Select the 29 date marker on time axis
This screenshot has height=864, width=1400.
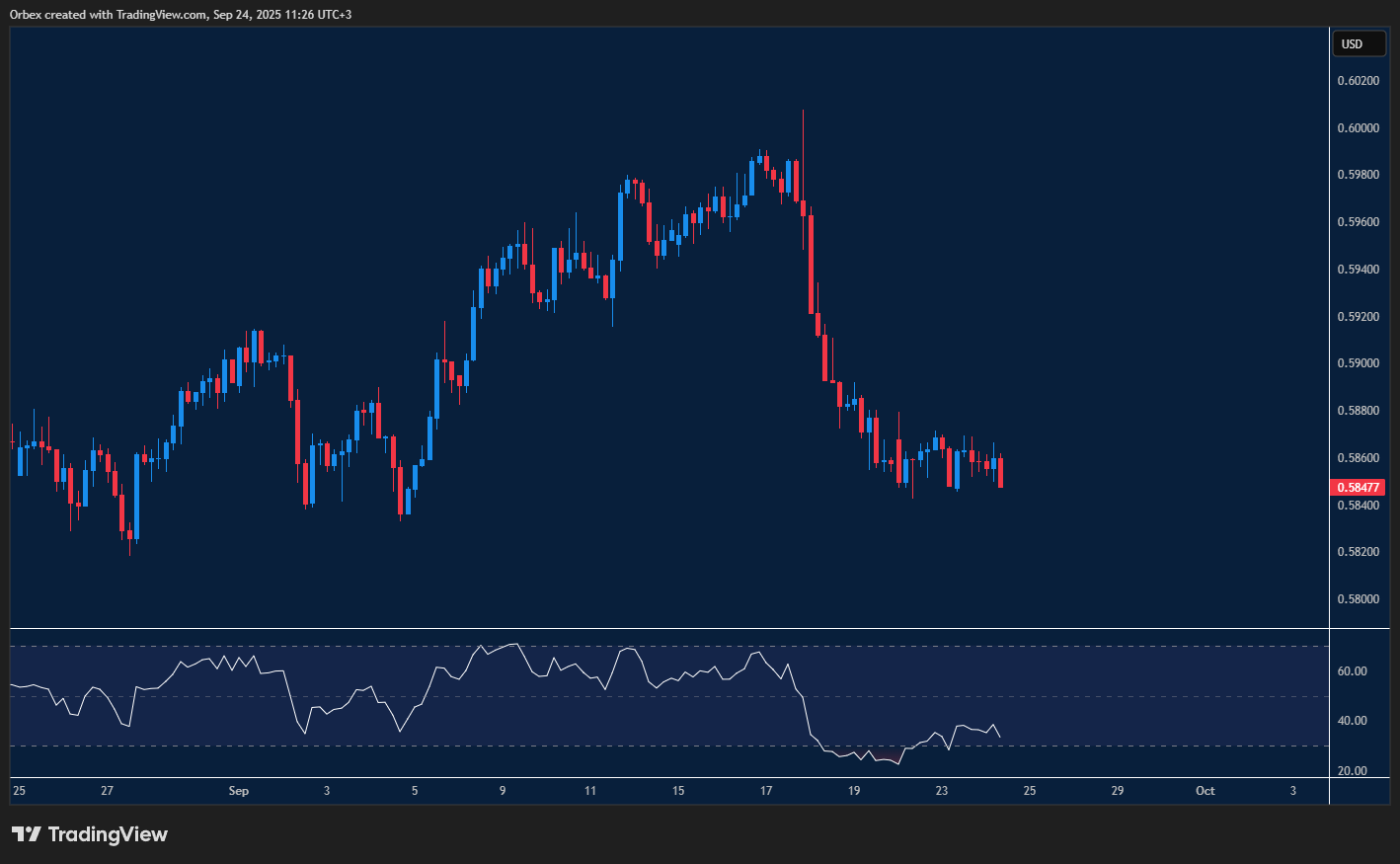[x=1117, y=791]
